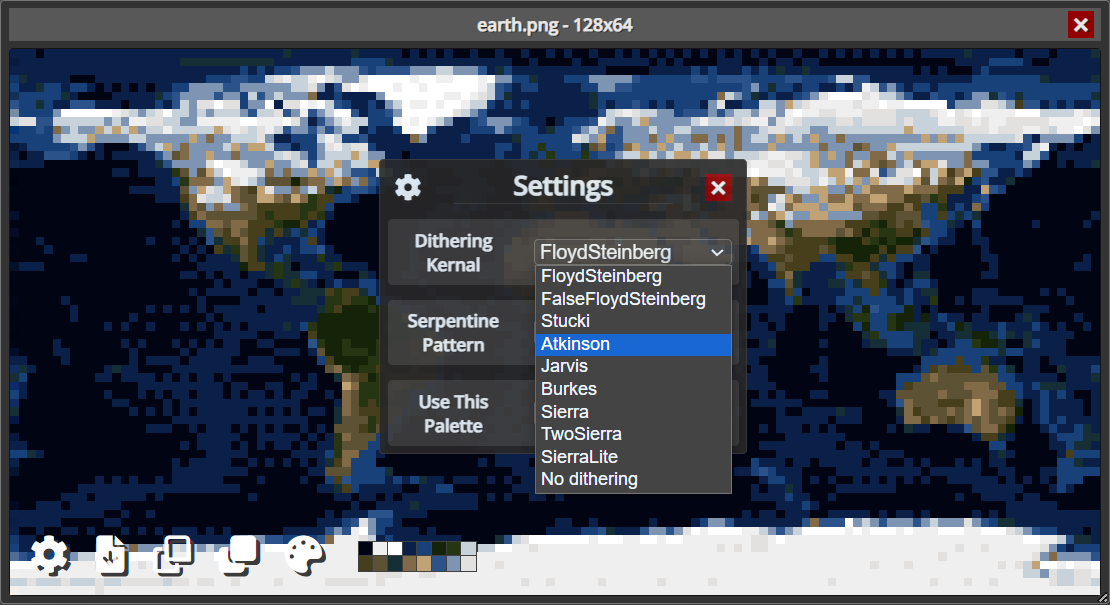Click the paste image icon
Viewport: 1110px width, 605px height.
(239, 556)
